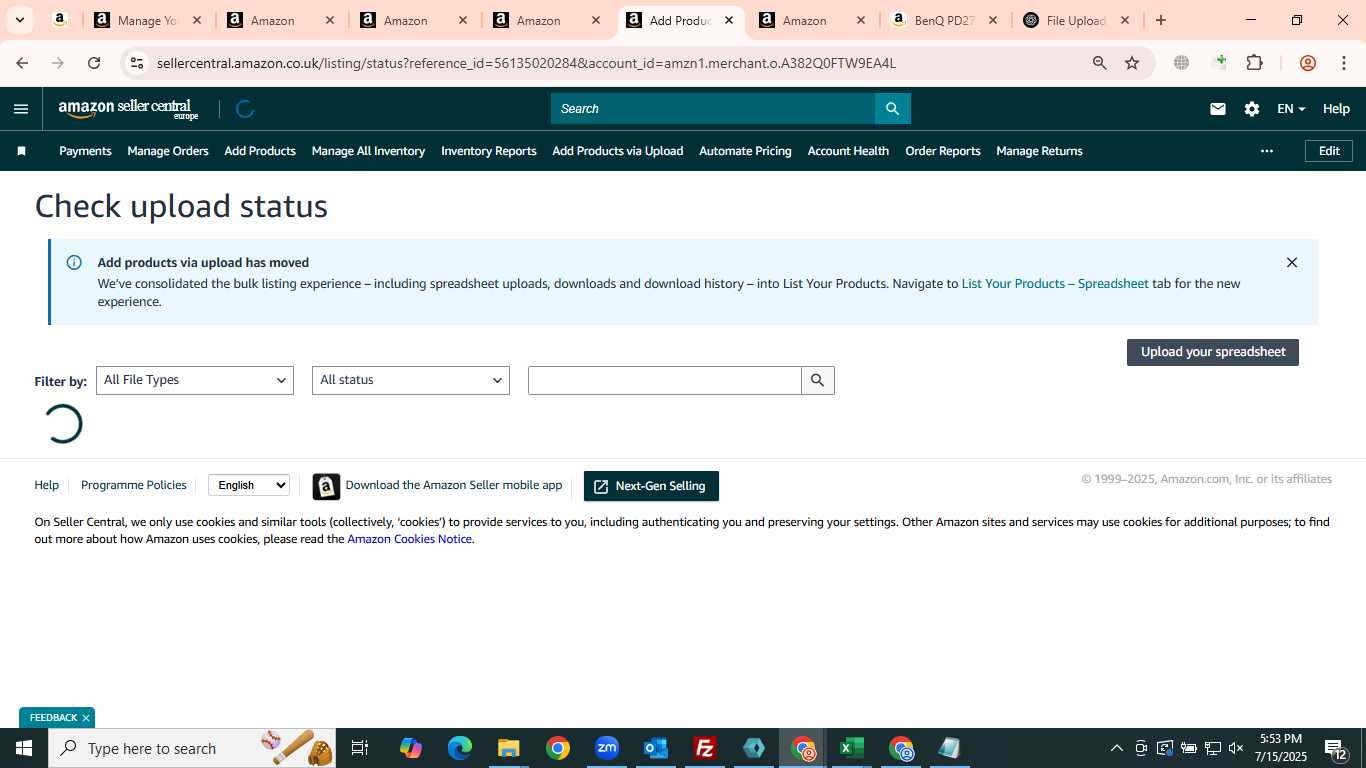1366x768 pixels.
Task: Open Microsoft Edge from the taskbar
Action: pyautogui.click(x=460, y=748)
